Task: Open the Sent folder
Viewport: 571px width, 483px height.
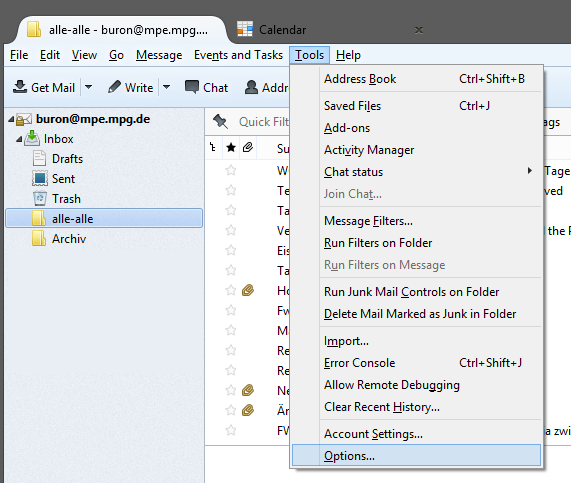Action: 63,179
